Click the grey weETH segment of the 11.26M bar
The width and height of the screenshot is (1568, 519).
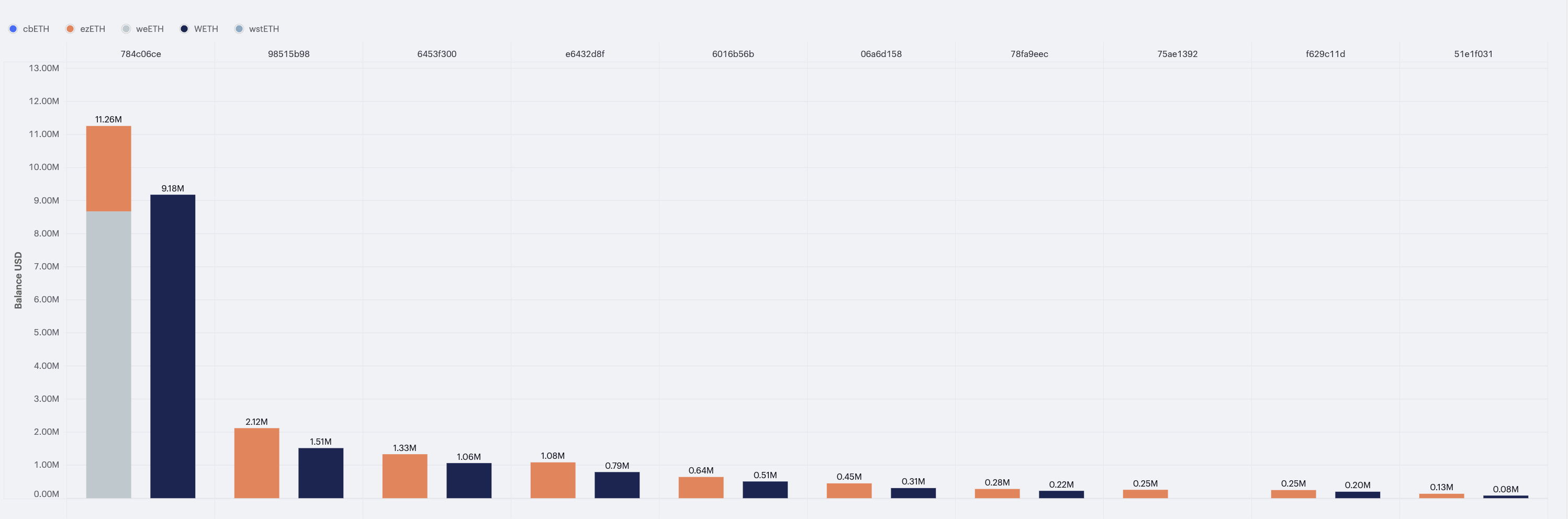(x=108, y=354)
